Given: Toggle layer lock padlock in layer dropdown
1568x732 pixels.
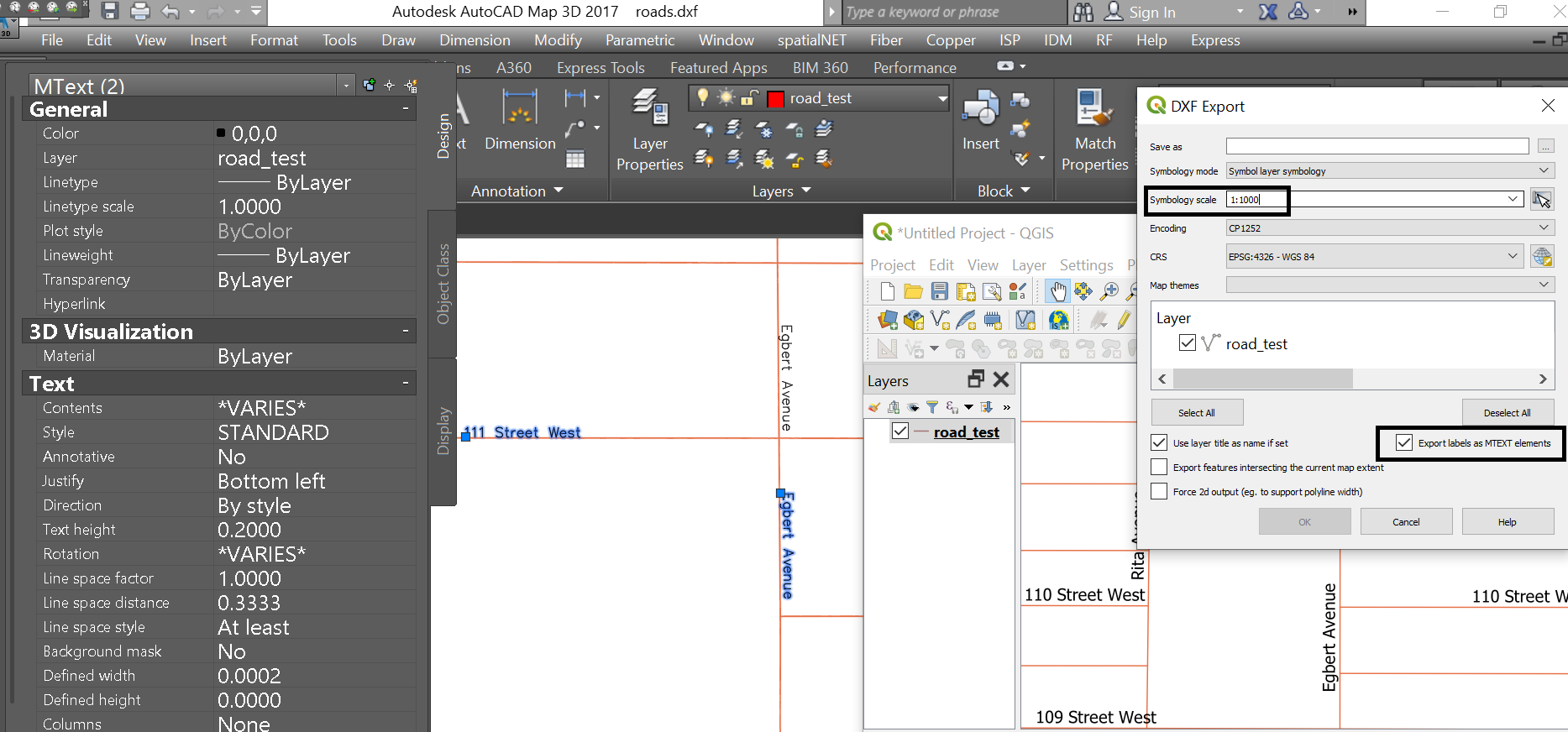Looking at the screenshot, I should point(750,97).
